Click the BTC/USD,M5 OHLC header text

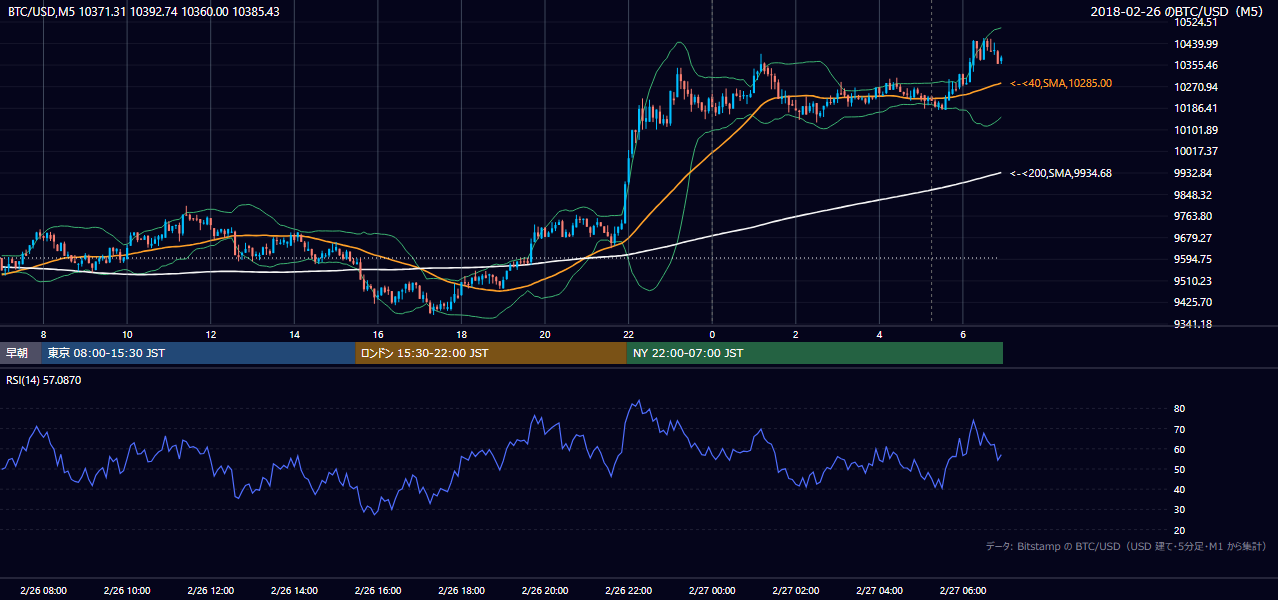pos(144,11)
